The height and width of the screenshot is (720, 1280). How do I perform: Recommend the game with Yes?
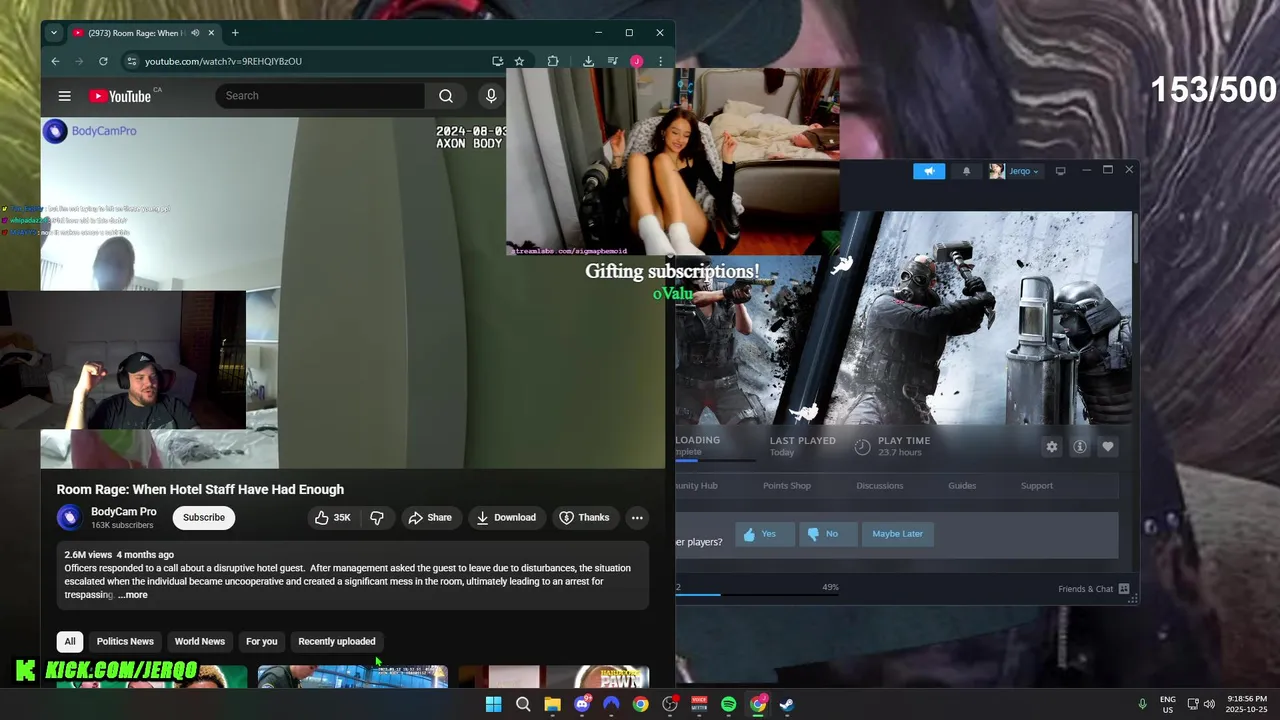[765, 534]
